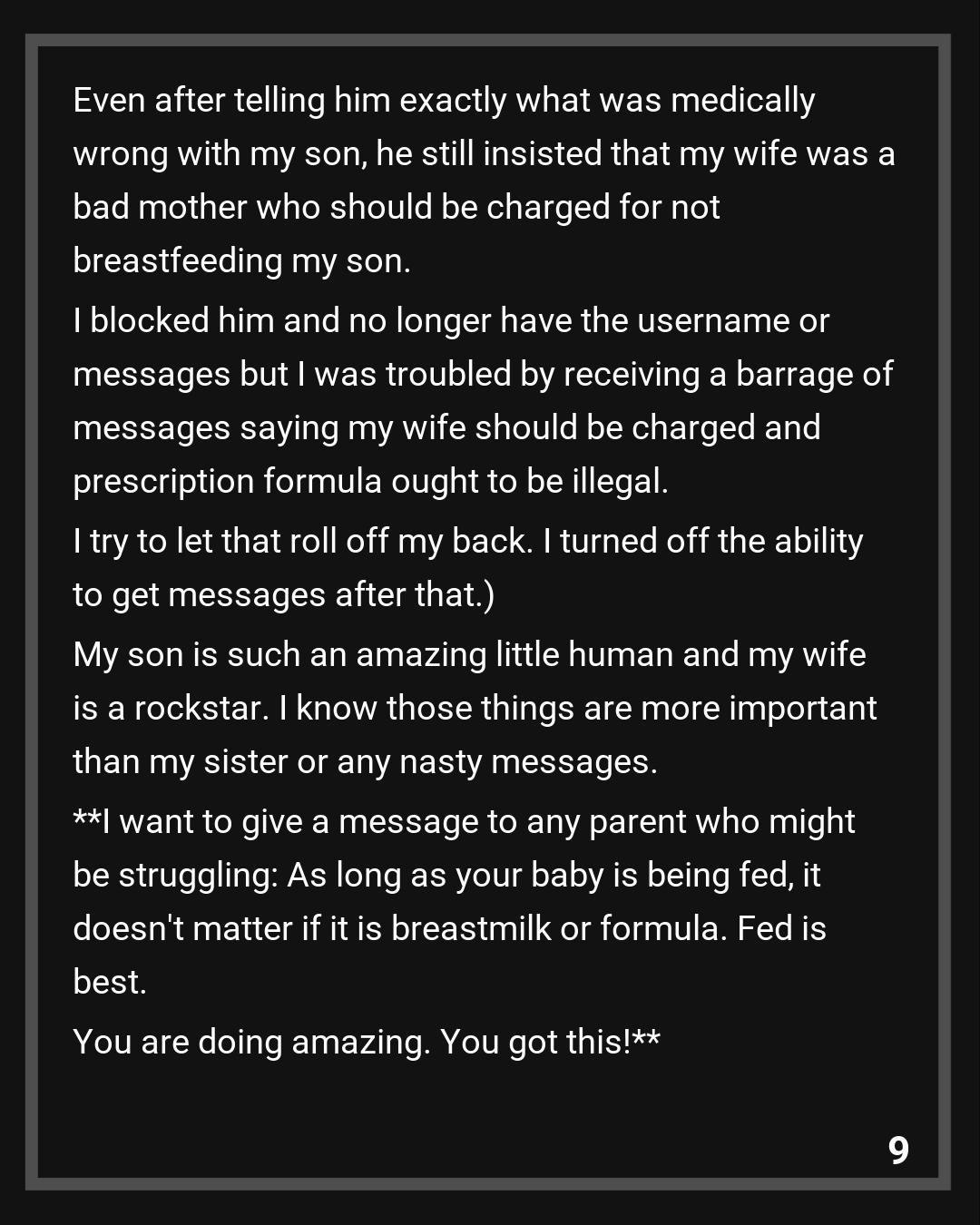Click the word "breastfeeding"
980x1225 pixels.
pos(177,260)
